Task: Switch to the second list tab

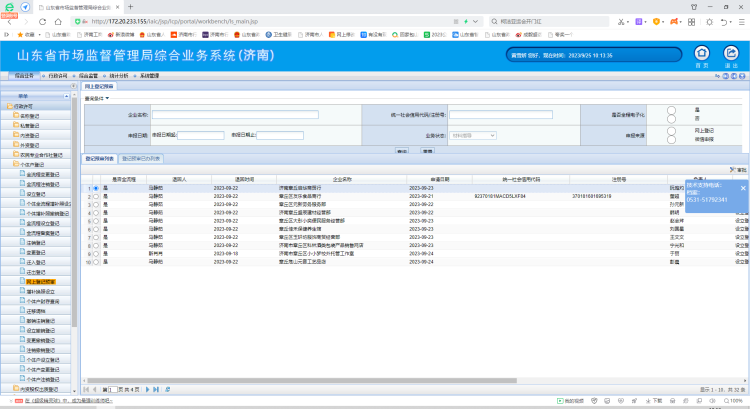Action: pyautogui.click(x=141, y=158)
